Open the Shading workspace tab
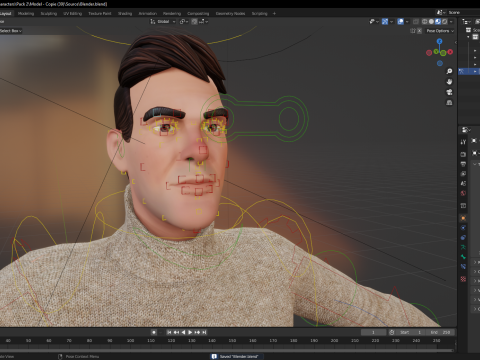Image resolution: width=480 pixels, height=360 pixels. click(125, 14)
